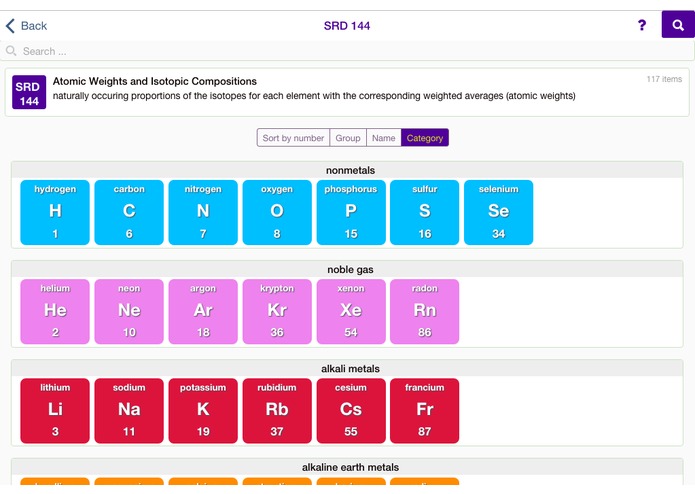This screenshot has width=695, height=494.
Task: Choose the oxygen O tile
Action: (x=277, y=212)
